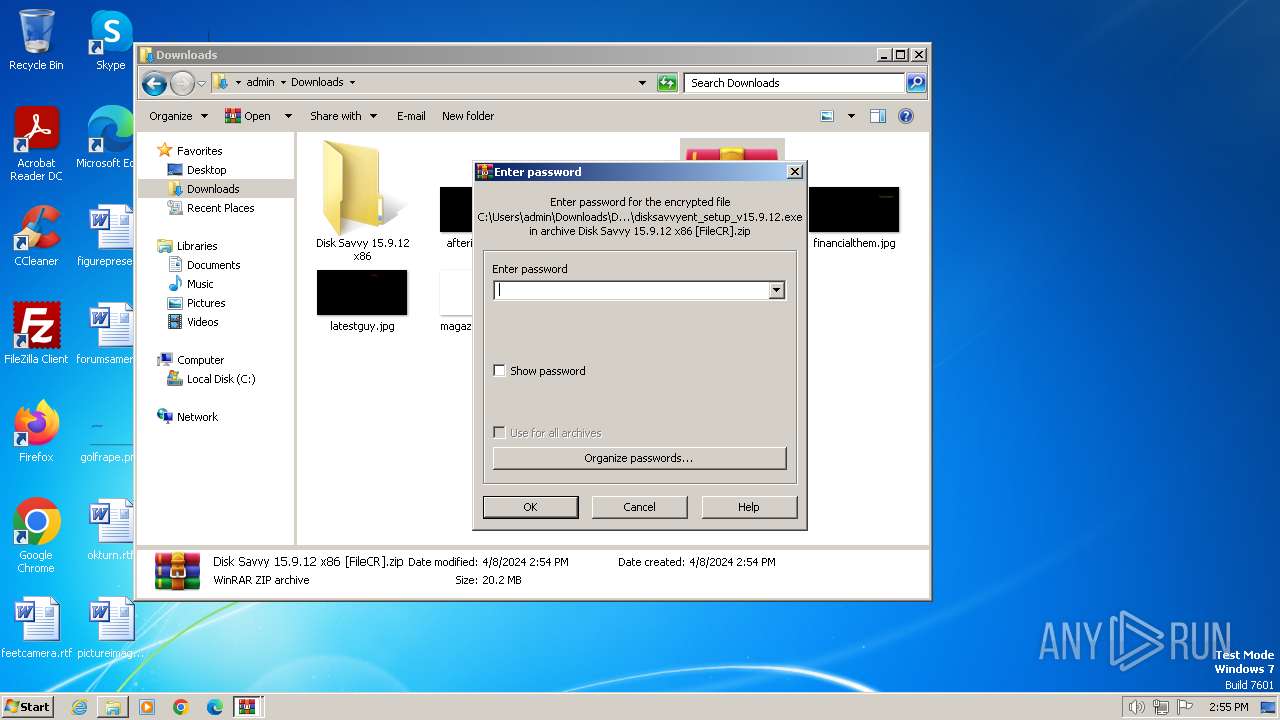
Task: Open Microsoft Edge from the taskbar
Action: point(215,707)
